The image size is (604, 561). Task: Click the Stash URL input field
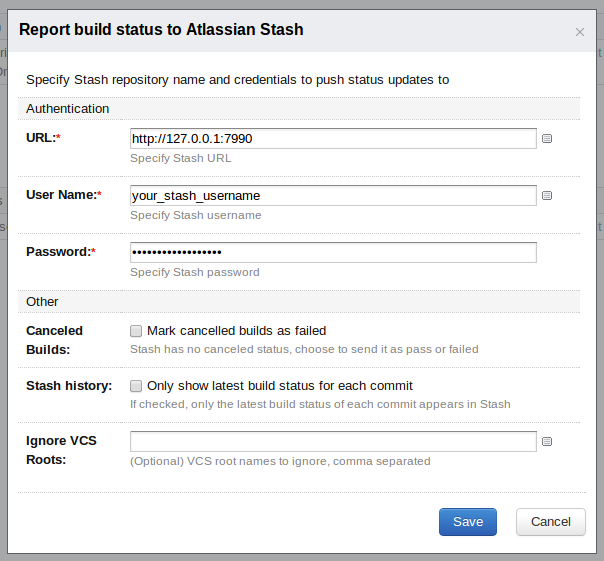pos(333,138)
